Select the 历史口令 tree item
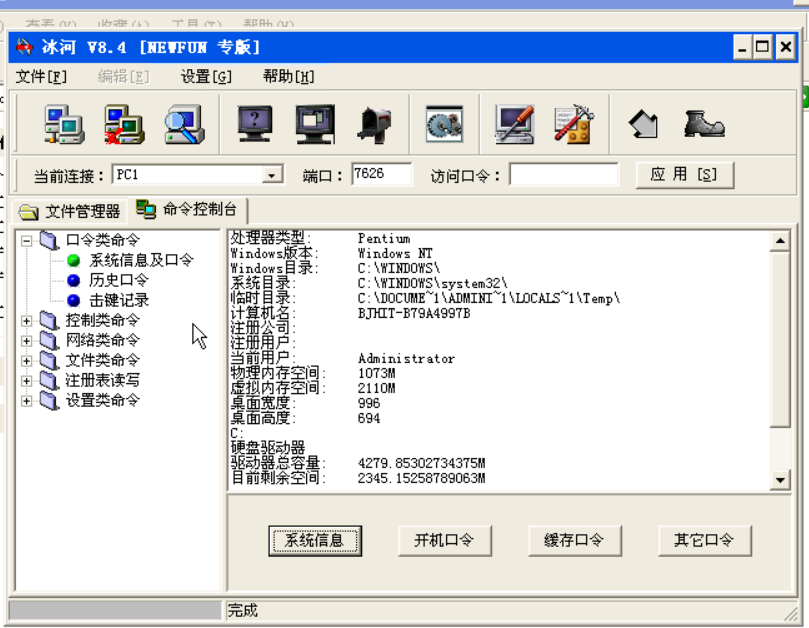The image size is (809, 628). (119, 280)
